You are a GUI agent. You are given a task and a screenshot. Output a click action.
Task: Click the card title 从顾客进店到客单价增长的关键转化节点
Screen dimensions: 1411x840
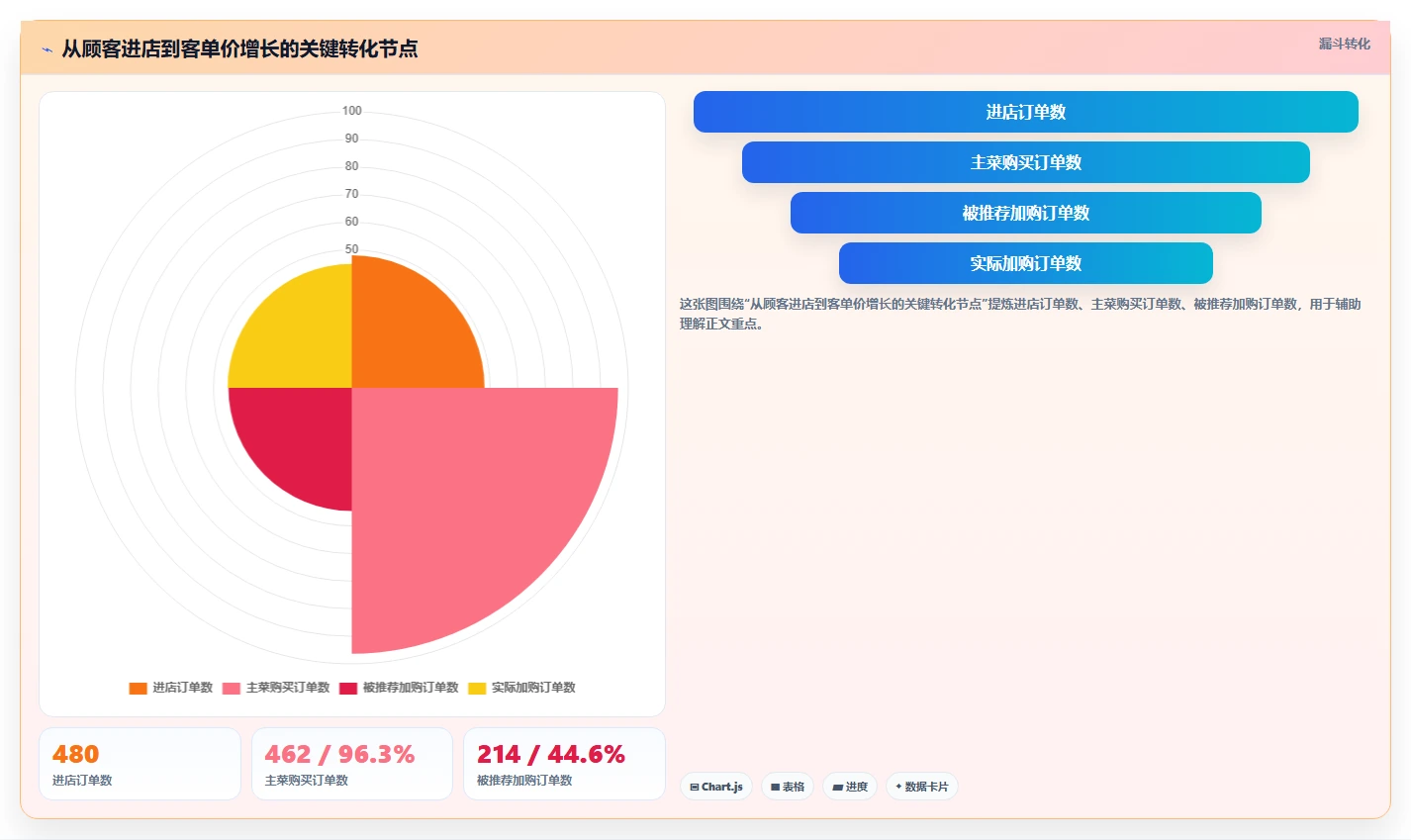239,49
